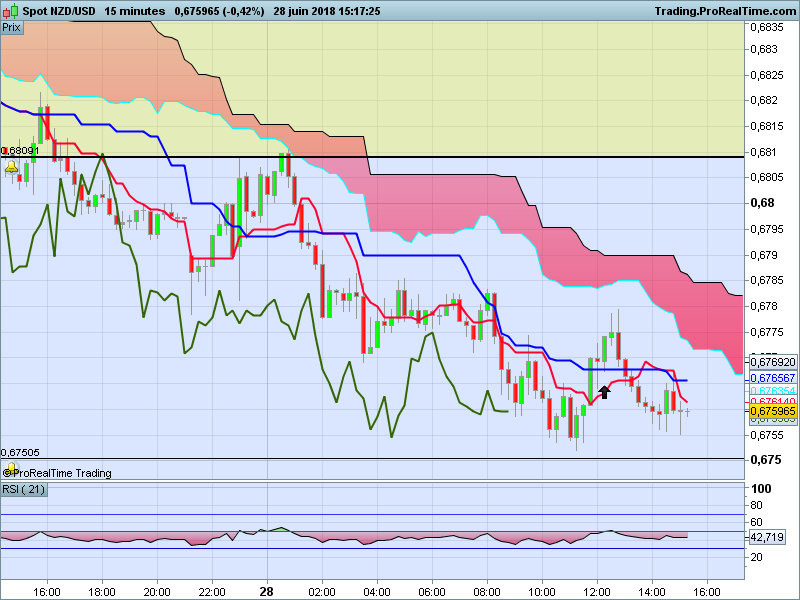Click the 12:00 label on time axis
The width and height of the screenshot is (800, 600).
pyautogui.click(x=596, y=590)
